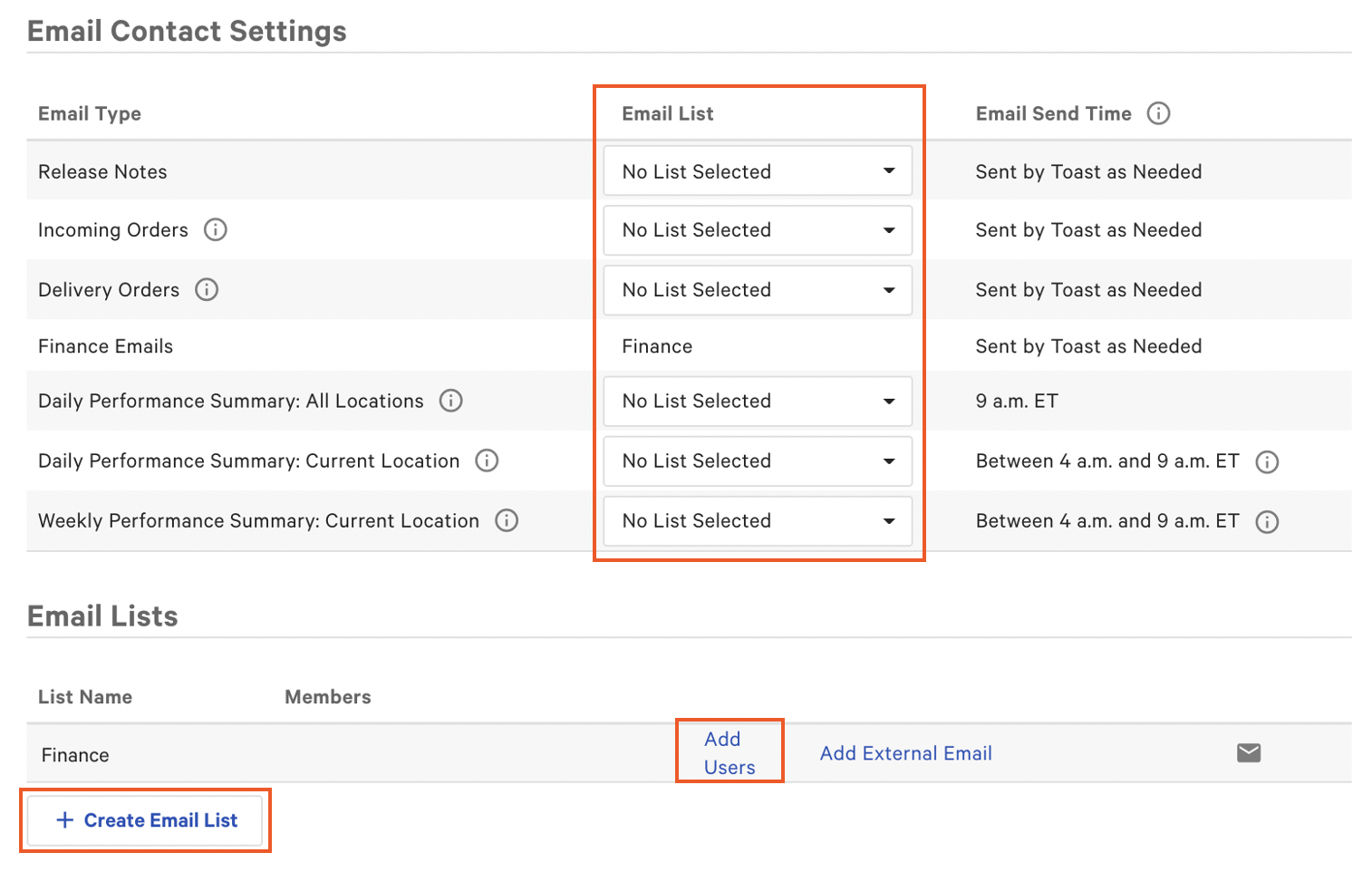
Task: Click the info icon beside Daily Summary send time
Action: pos(1267,461)
